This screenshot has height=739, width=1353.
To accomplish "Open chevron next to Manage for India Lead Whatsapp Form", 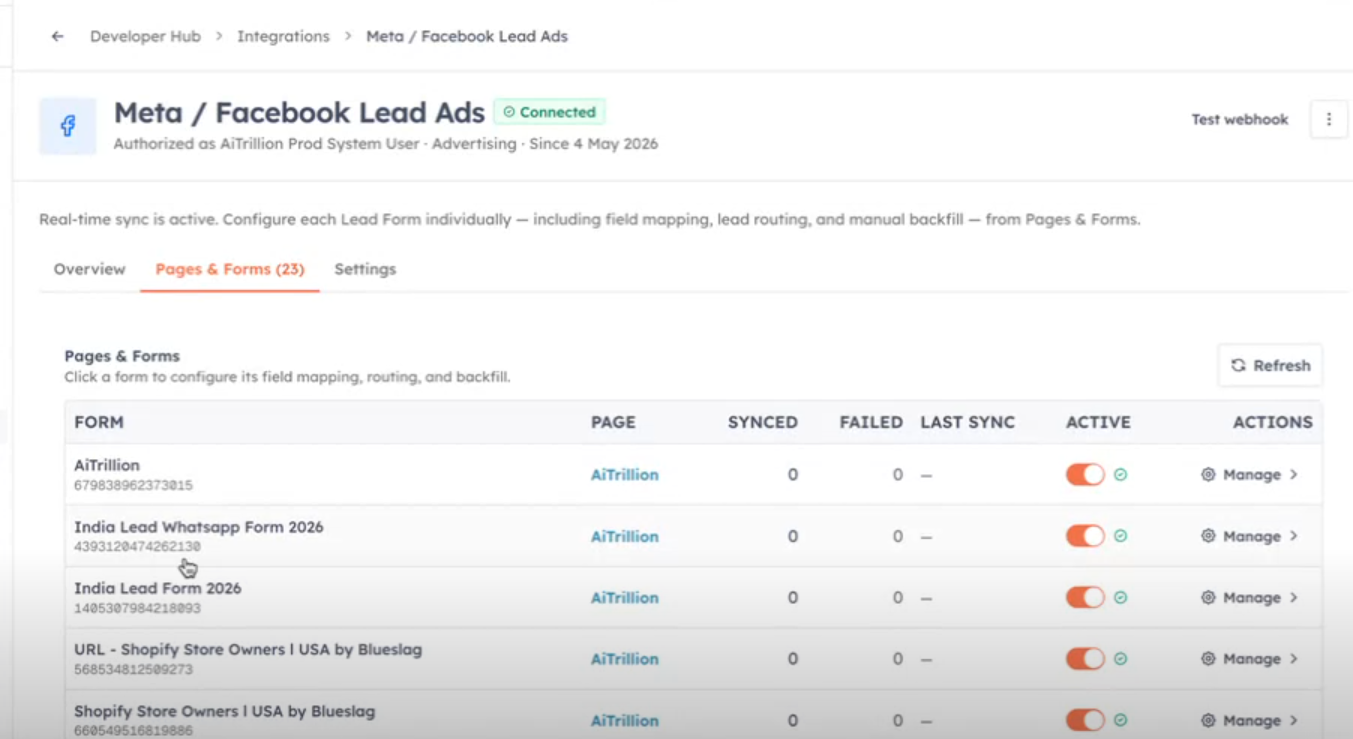I will tap(1294, 536).
